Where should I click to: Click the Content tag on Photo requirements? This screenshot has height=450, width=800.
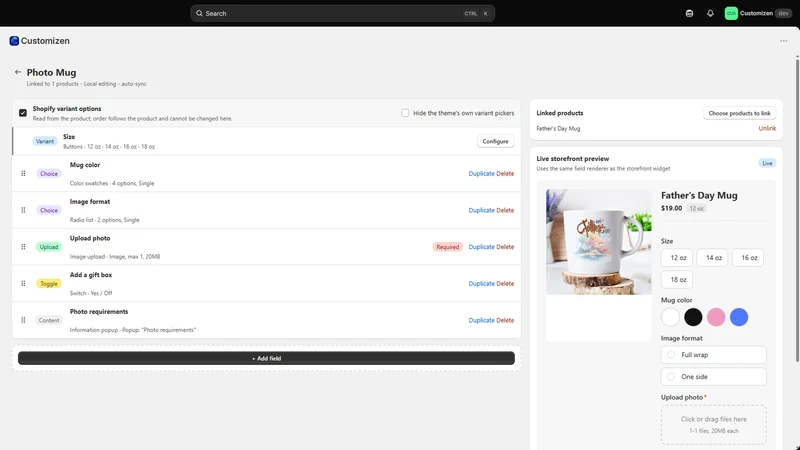[x=49, y=320]
